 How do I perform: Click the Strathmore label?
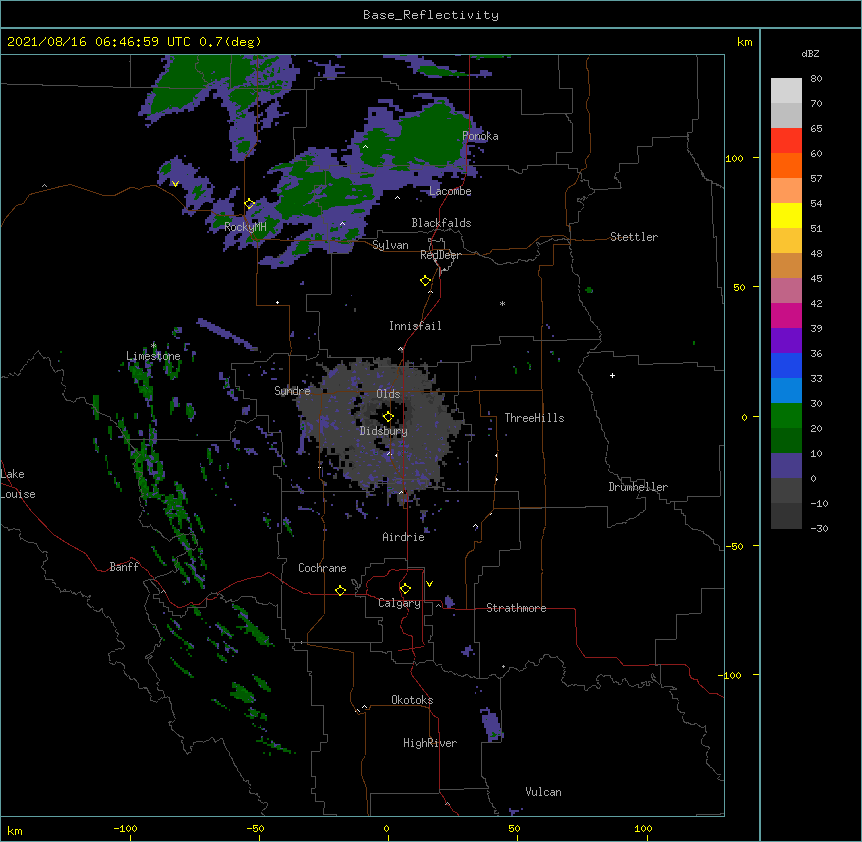coord(516,608)
